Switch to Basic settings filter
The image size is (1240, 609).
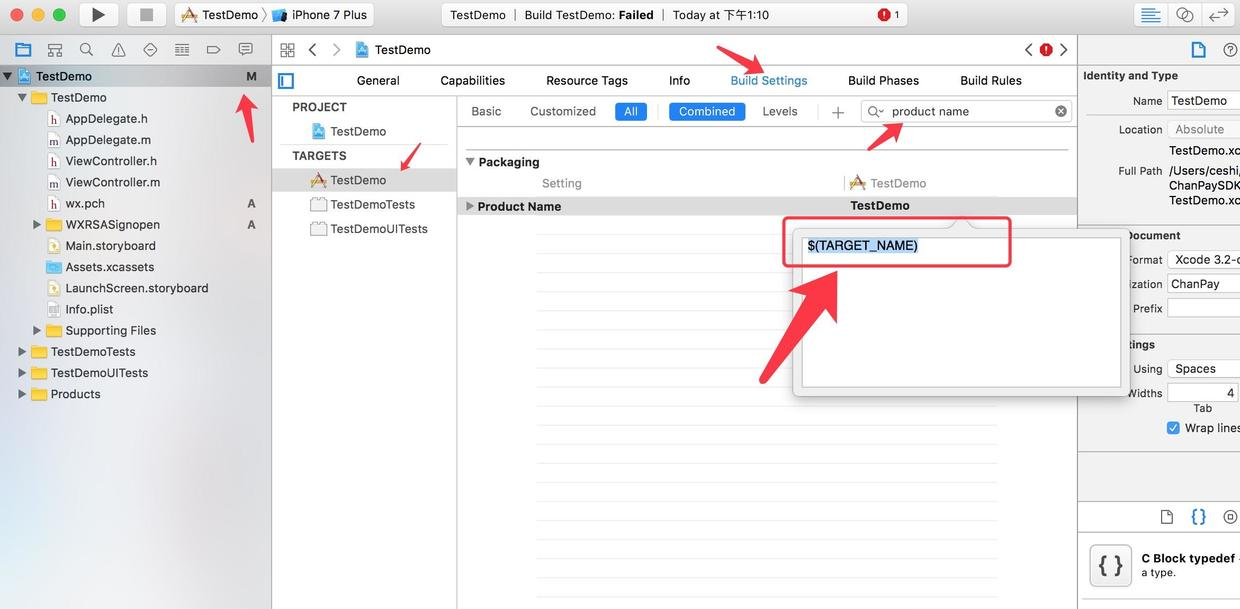click(486, 112)
